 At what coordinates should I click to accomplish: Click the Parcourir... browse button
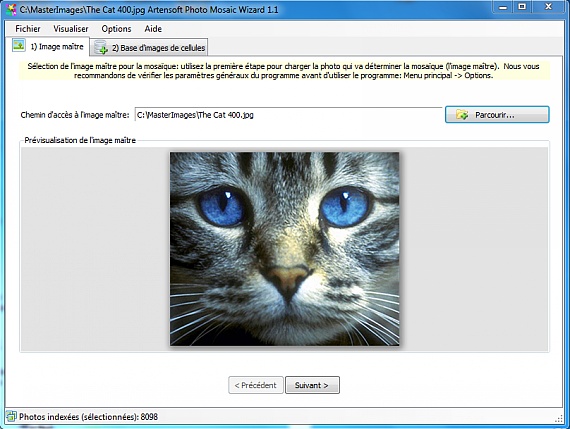tap(497, 115)
